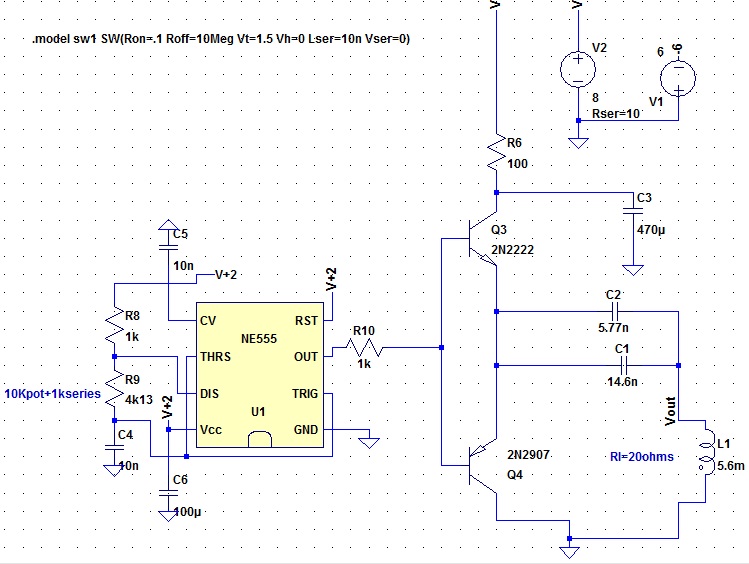Screen dimensions: 749x564
Task: Click the Rl=20ohms comment text
Action: (x=642, y=457)
